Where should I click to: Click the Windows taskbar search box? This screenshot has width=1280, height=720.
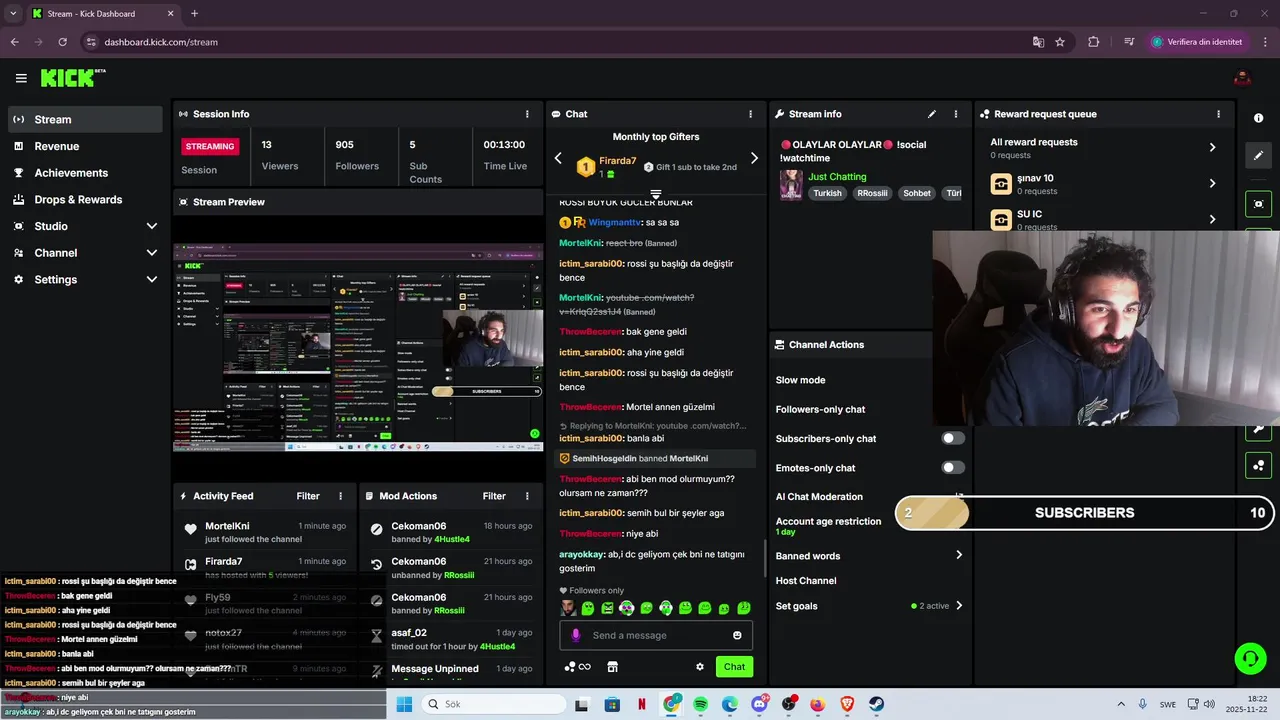click(x=493, y=704)
